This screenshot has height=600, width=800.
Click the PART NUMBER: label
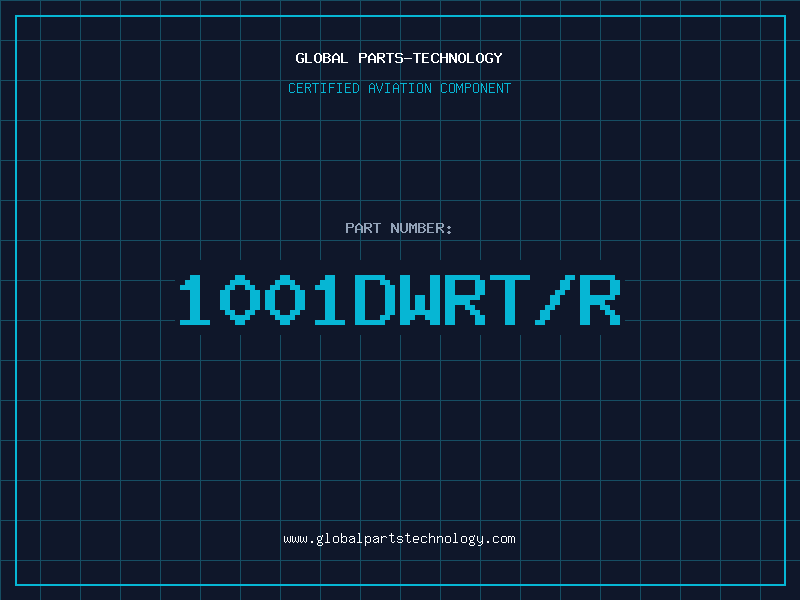coord(399,228)
